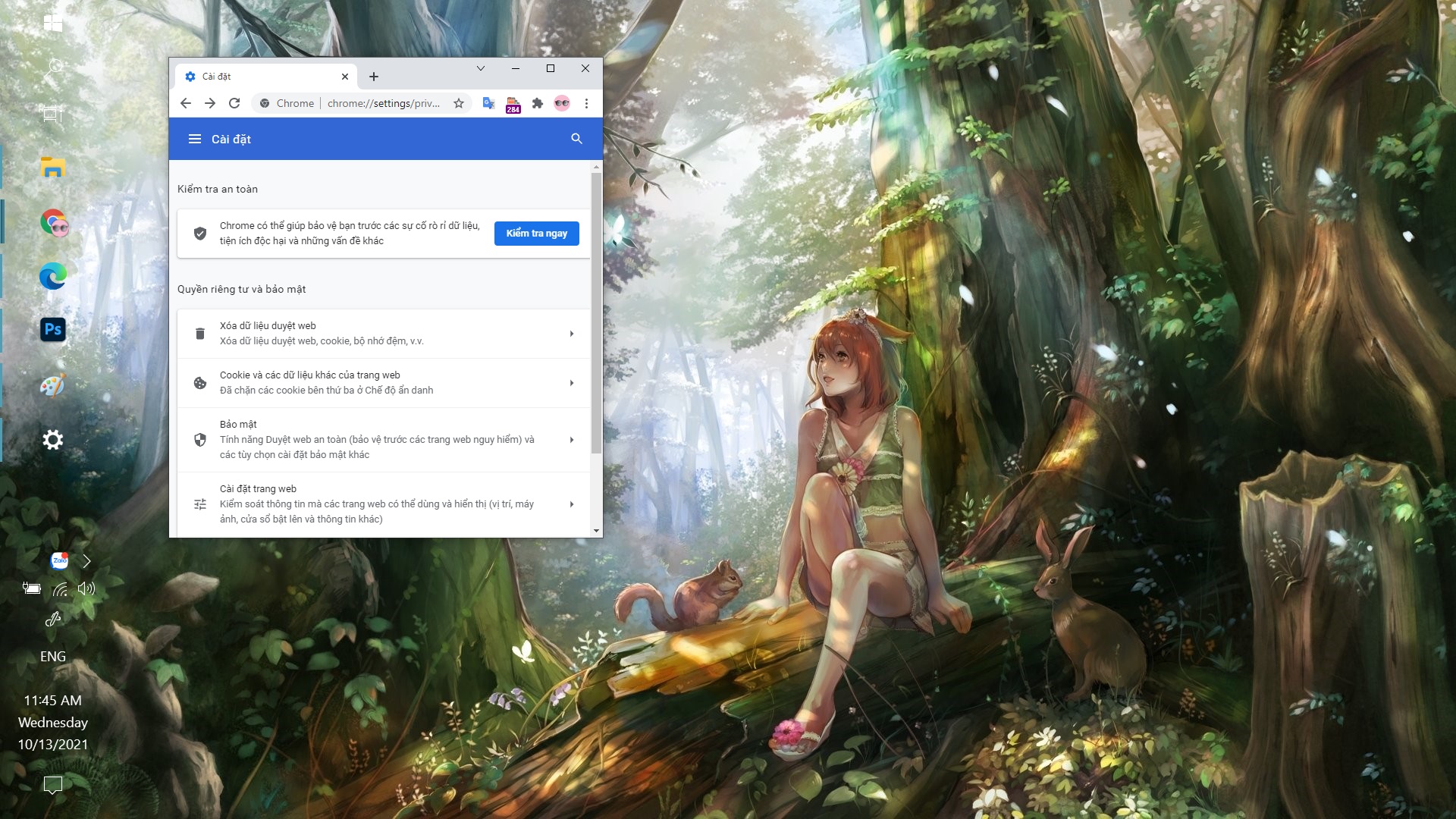Launch Microsoft Edge from the taskbar

53,276
